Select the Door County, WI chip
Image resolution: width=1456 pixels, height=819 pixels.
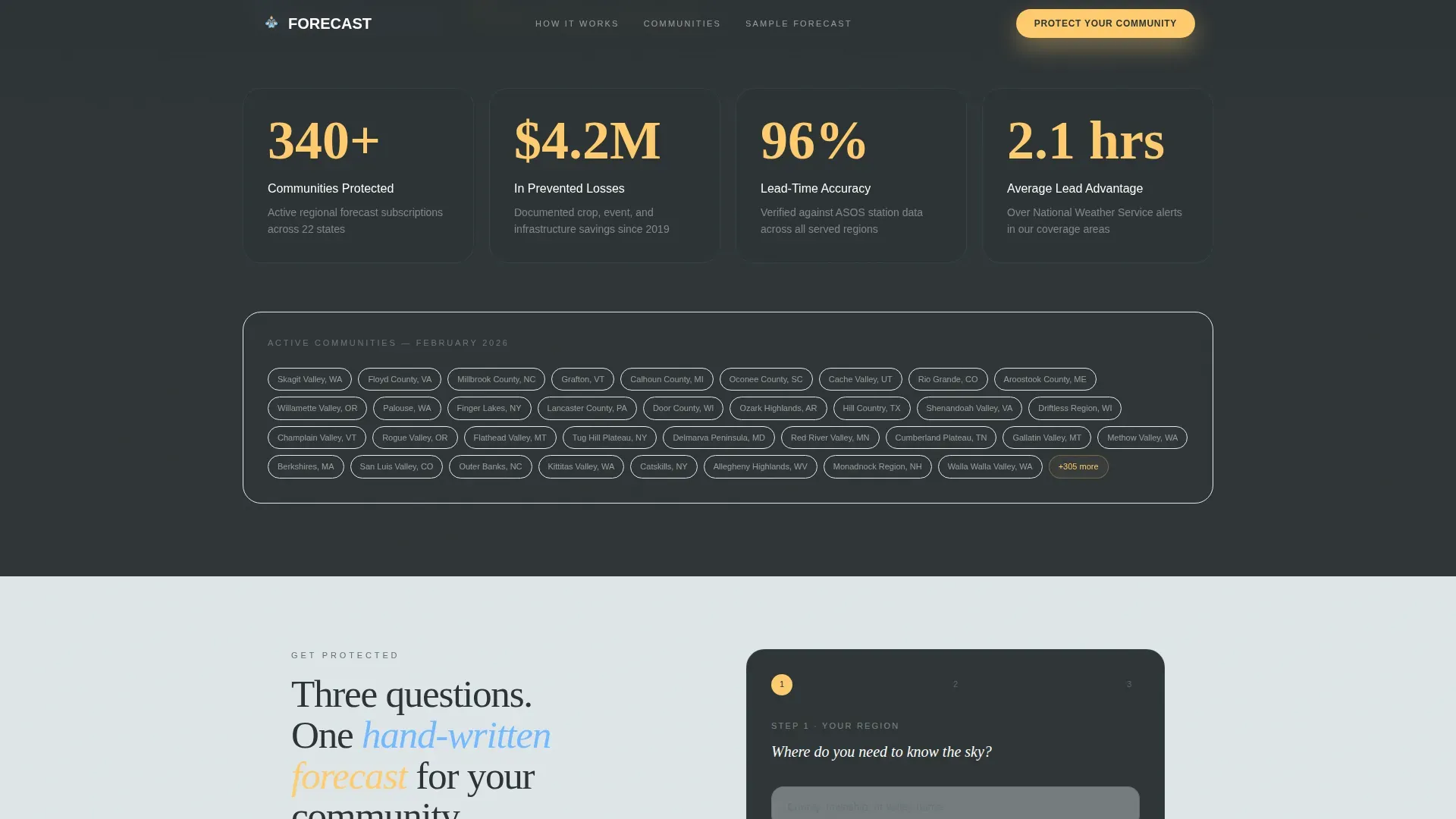tap(683, 408)
